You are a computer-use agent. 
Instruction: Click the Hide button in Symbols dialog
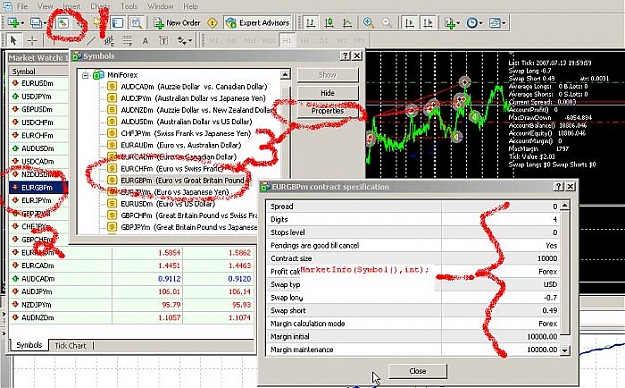point(327,93)
